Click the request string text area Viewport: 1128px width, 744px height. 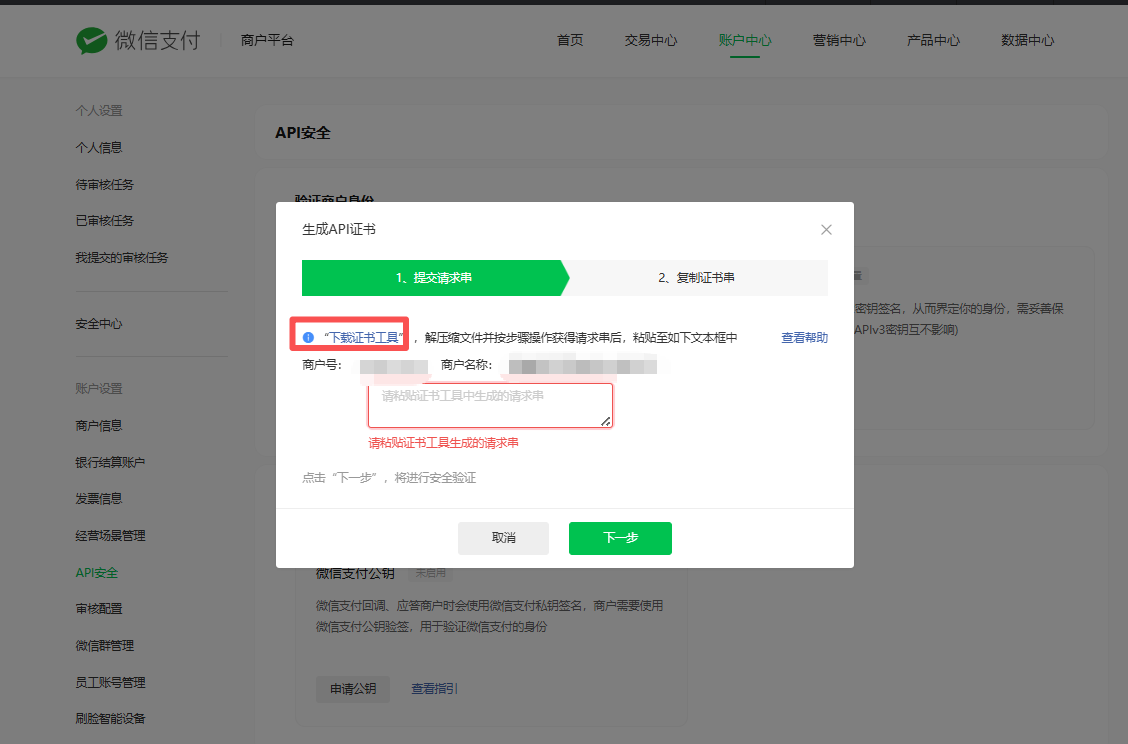click(x=490, y=405)
